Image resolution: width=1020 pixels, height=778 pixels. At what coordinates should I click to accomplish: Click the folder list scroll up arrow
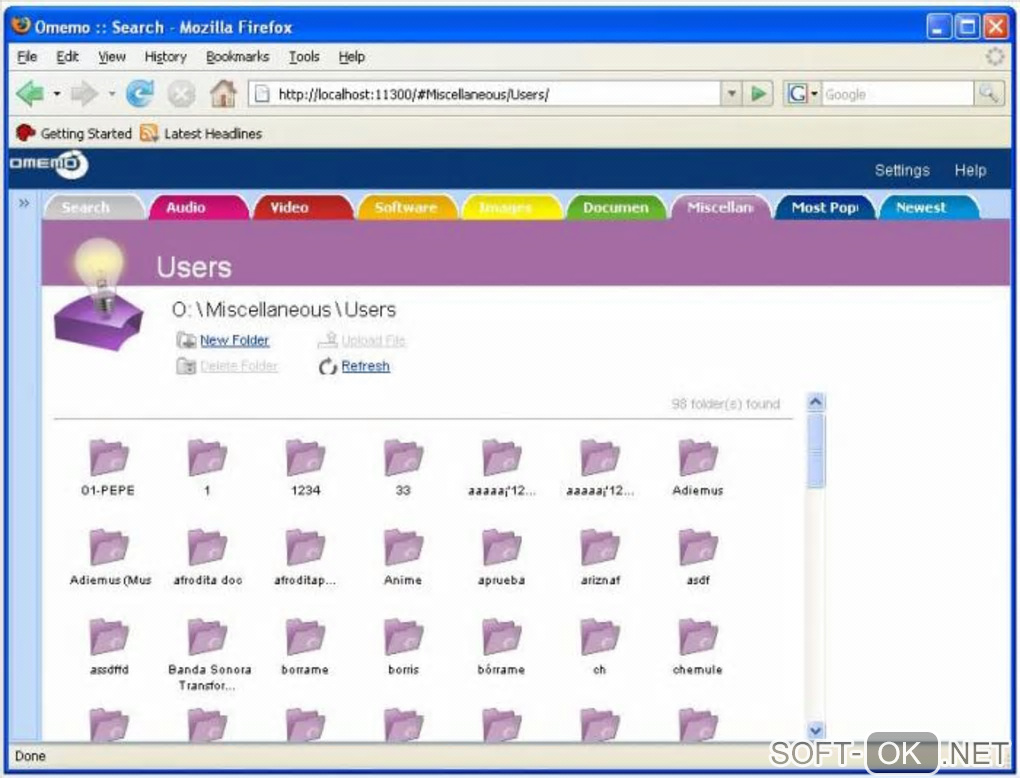pos(815,403)
